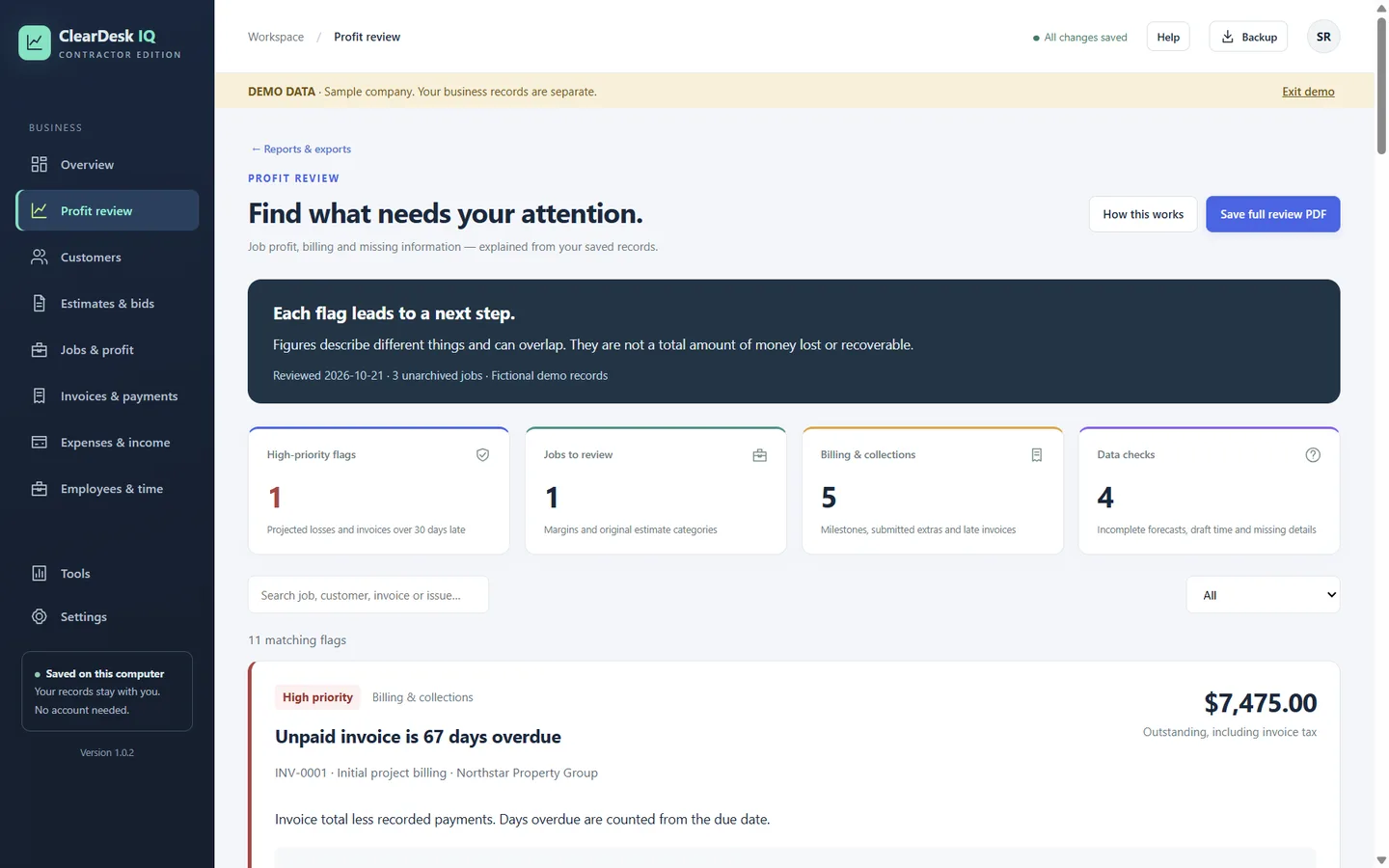The height and width of the screenshot is (868, 1389).
Task: Click the shield icon on High-priority flags card
Action: tap(483, 455)
